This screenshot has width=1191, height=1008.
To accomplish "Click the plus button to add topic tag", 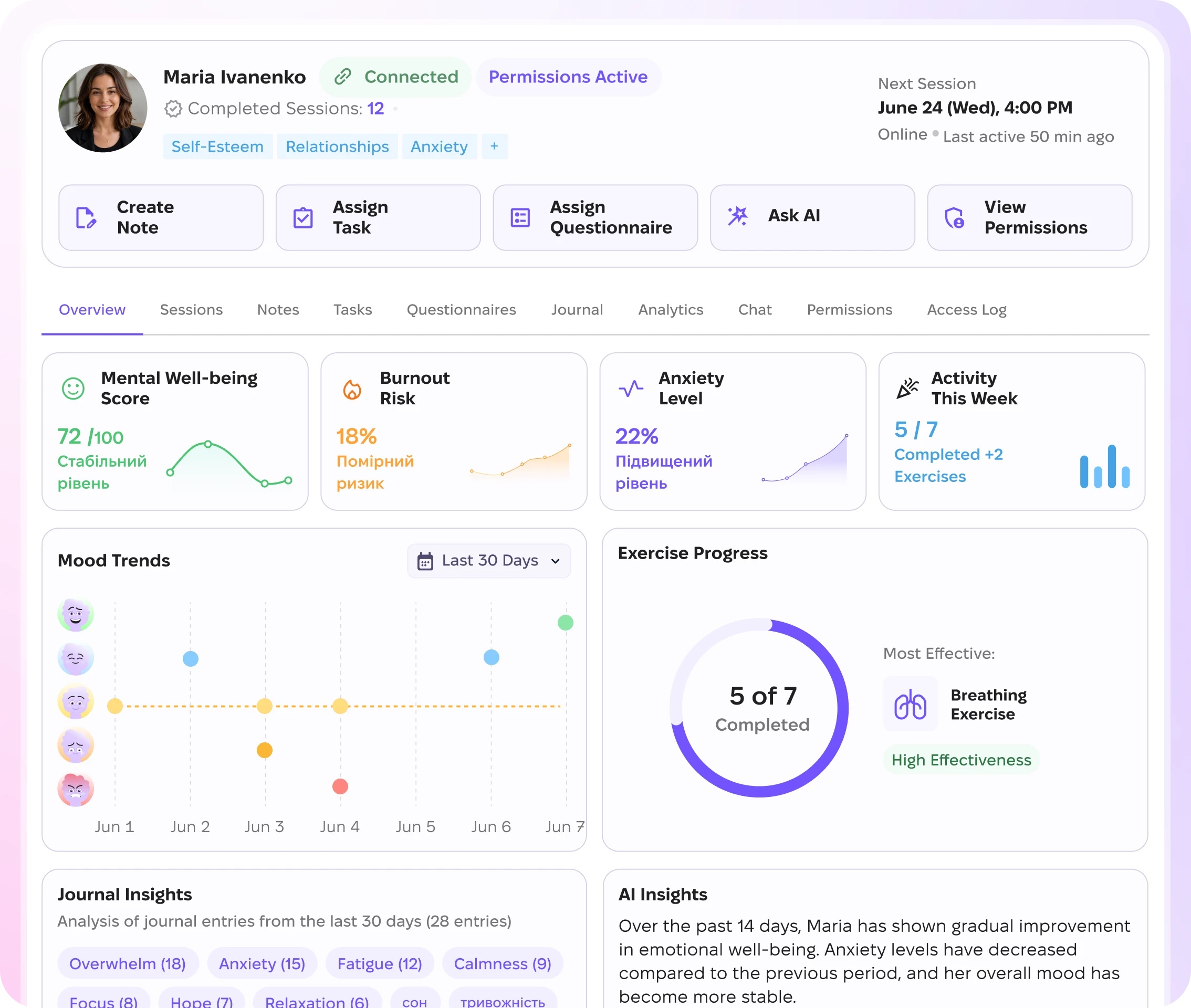I will [494, 147].
